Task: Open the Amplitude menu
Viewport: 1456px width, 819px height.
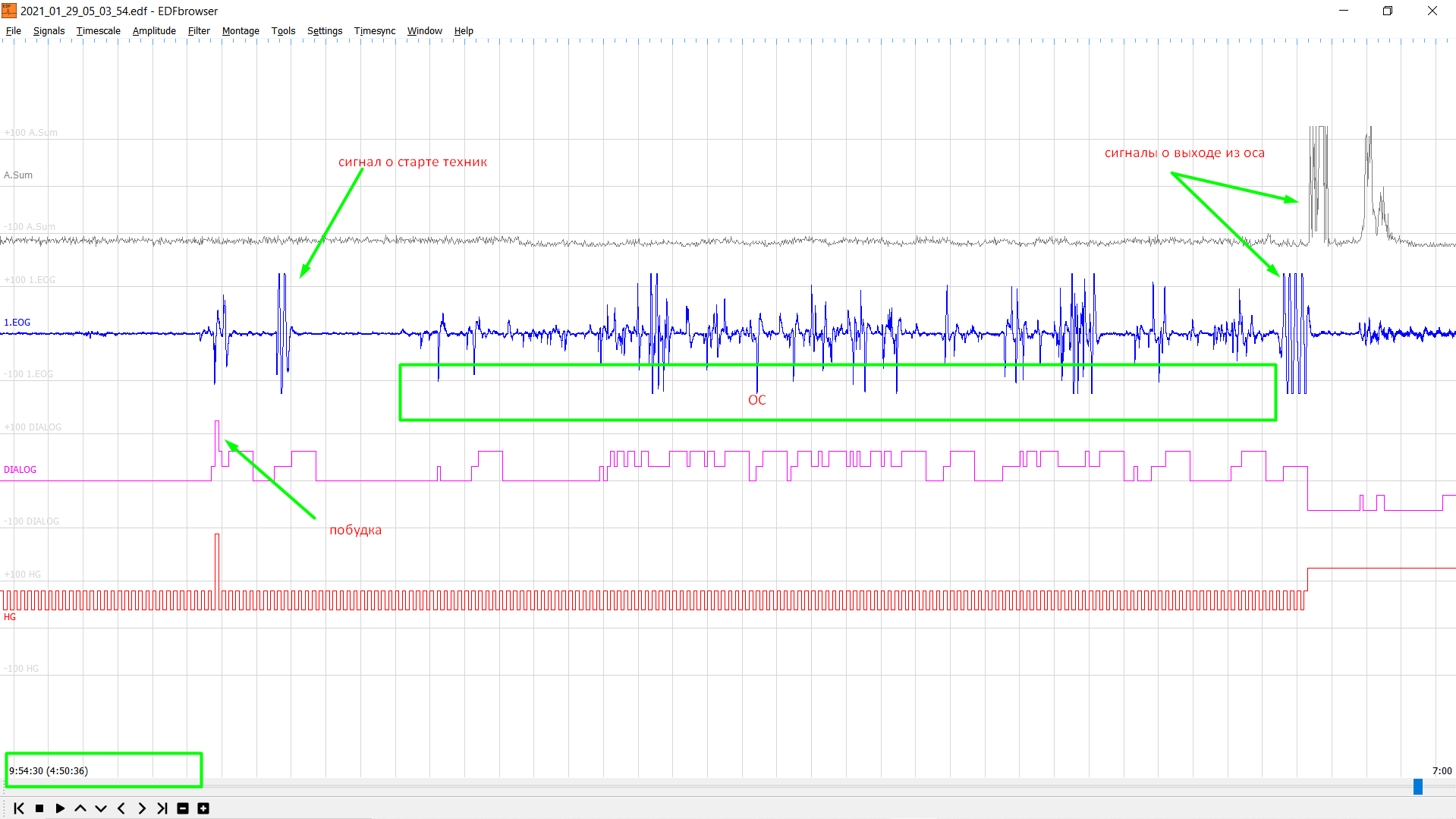Action: click(x=154, y=31)
